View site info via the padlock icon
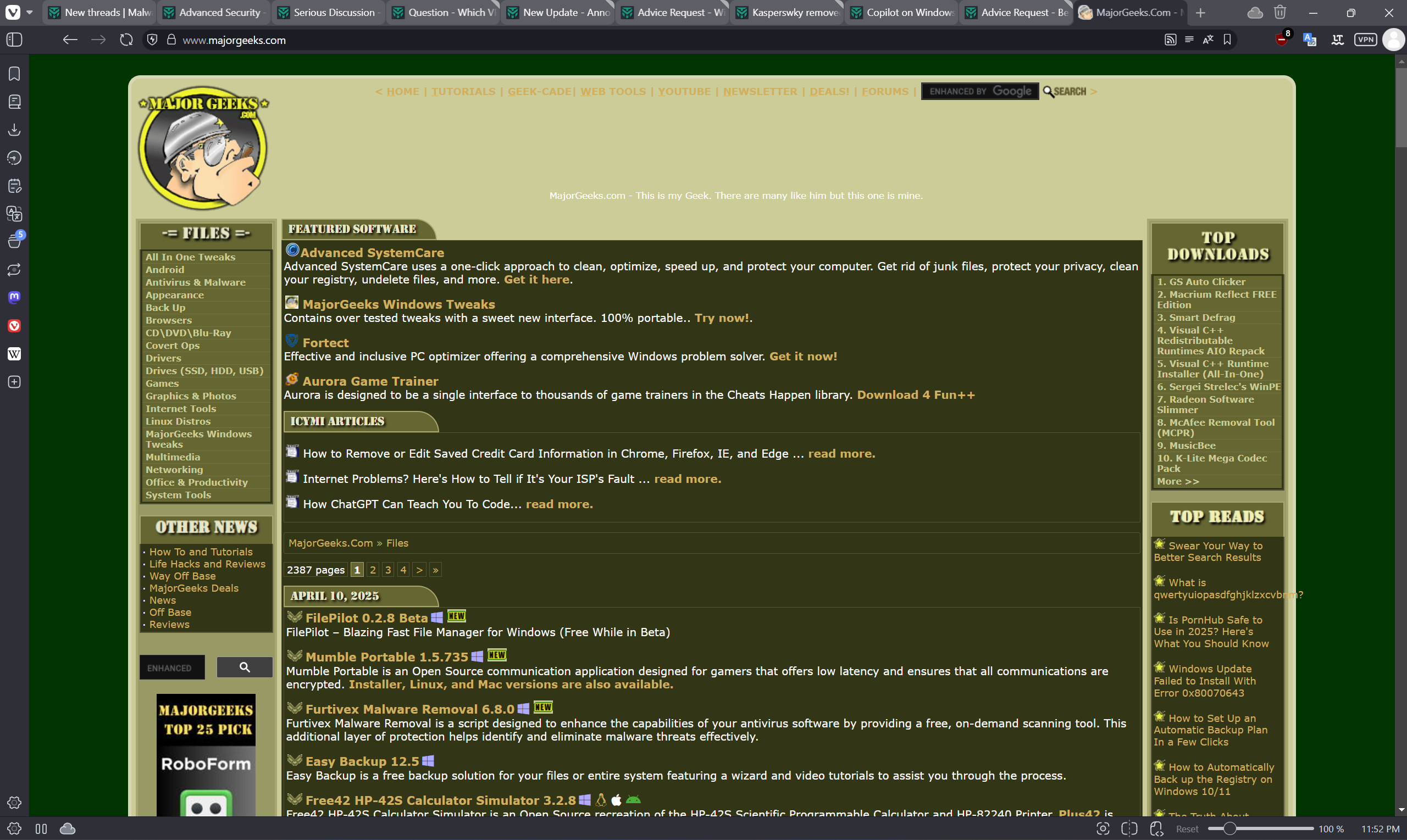This screenshot has width=1407, height=840. (x=171, y=40)
